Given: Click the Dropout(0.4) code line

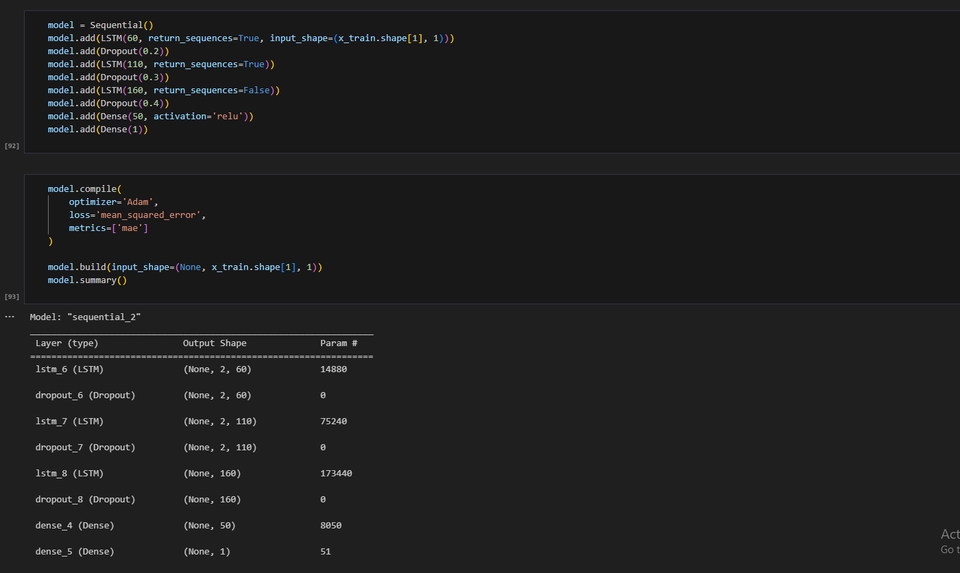Looking at the screenshot, I should point(108,103).
